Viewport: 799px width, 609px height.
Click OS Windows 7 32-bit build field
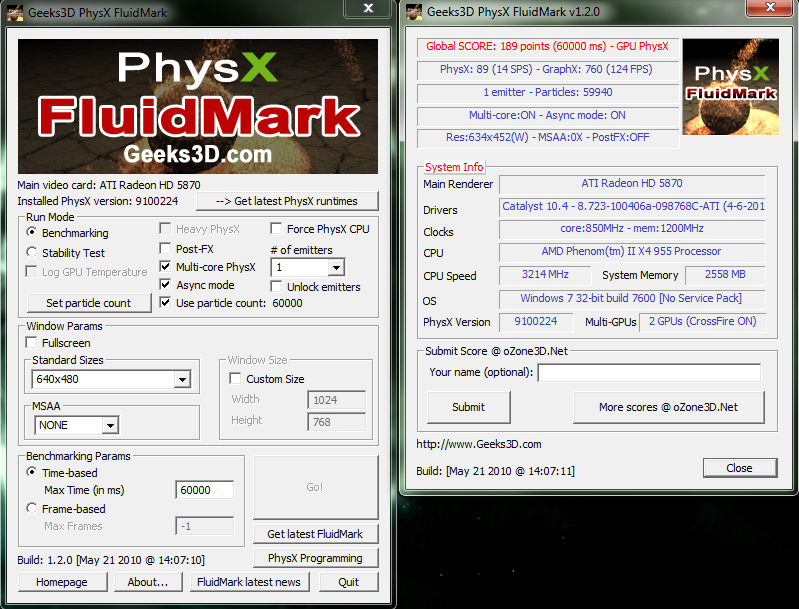(632, 298)
